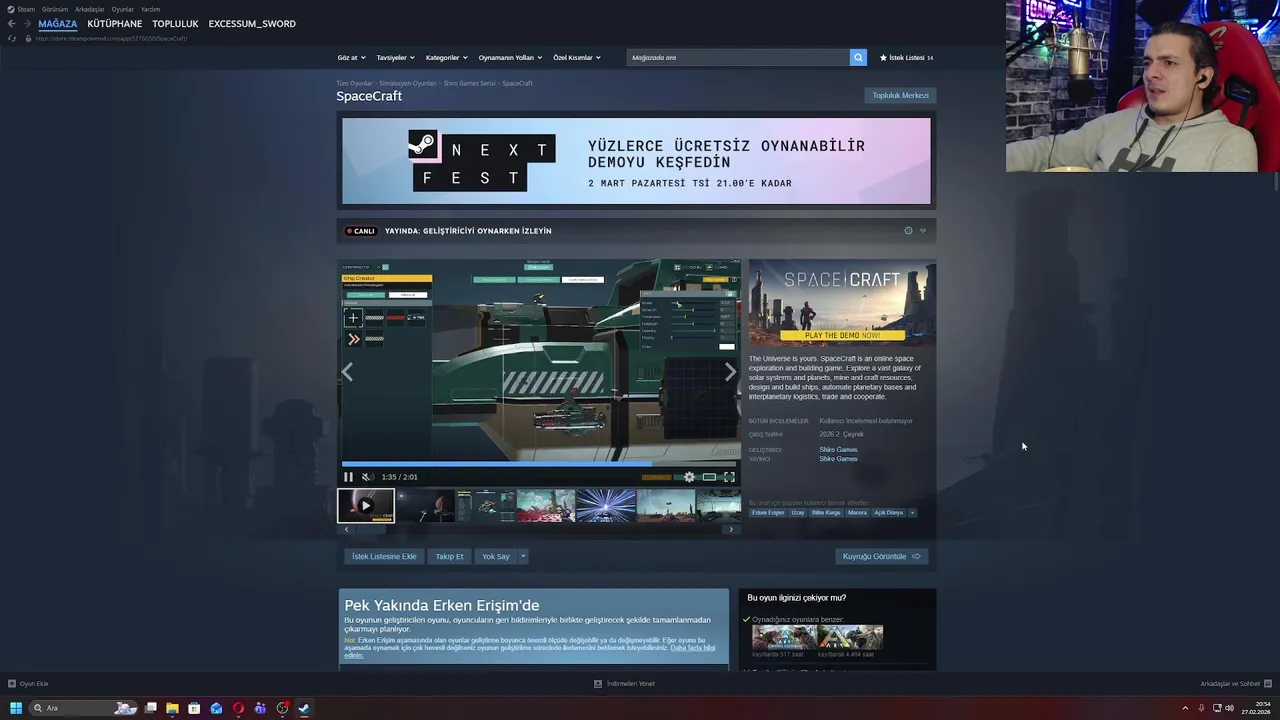
Task: Open File Explorer from the taskbar
Action: [x=172, y=708]
